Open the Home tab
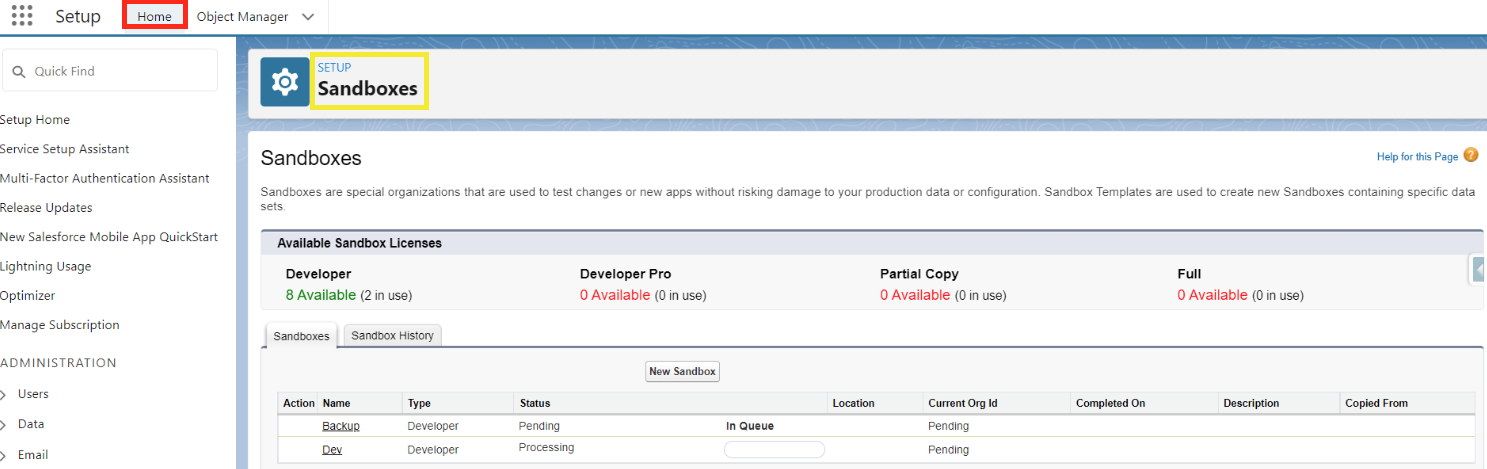The width and height of the screenshot is (1487, 469). pos(154,16)
